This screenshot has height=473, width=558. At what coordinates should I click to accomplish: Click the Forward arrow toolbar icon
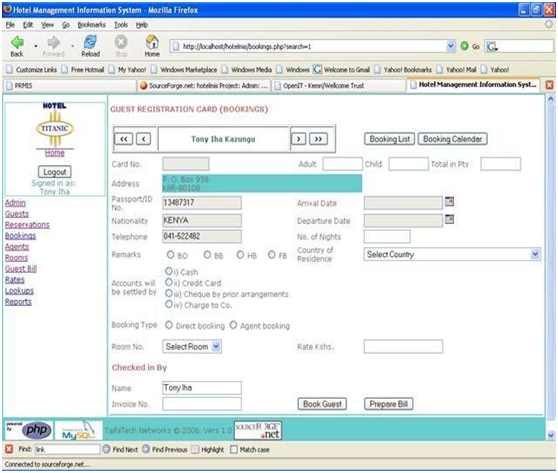(54, 43)
